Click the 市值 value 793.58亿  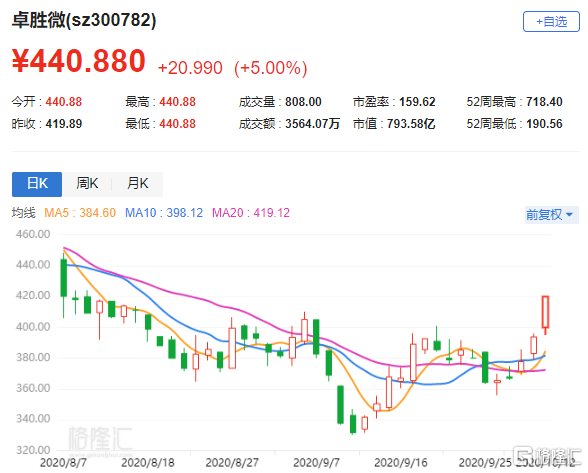coord(411,124)
